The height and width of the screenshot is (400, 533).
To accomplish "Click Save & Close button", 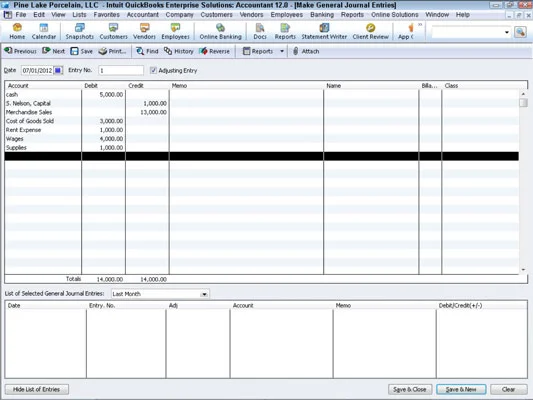I will (410, 389).
